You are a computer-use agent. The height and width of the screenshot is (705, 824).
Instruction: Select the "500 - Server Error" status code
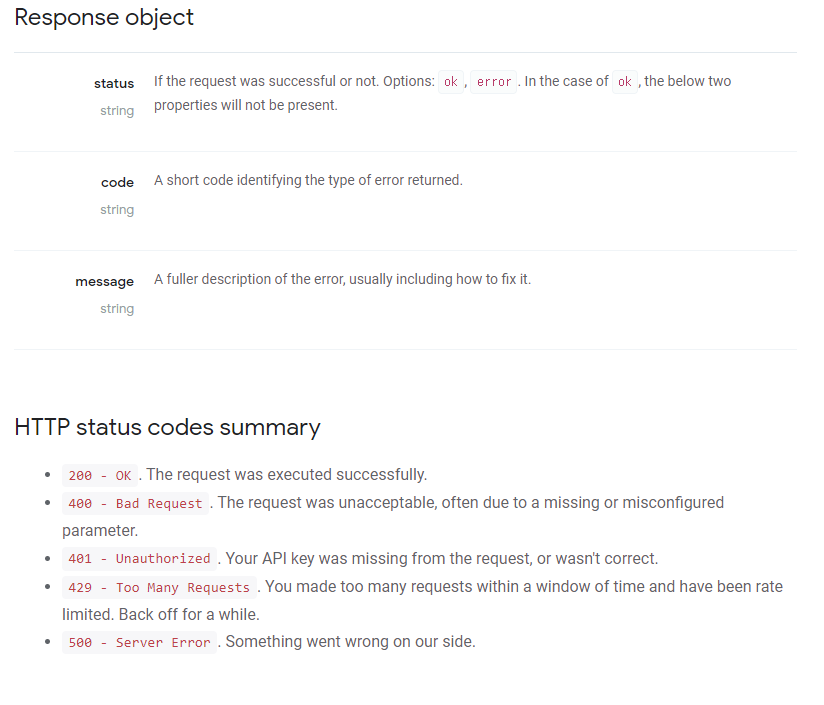139,643
